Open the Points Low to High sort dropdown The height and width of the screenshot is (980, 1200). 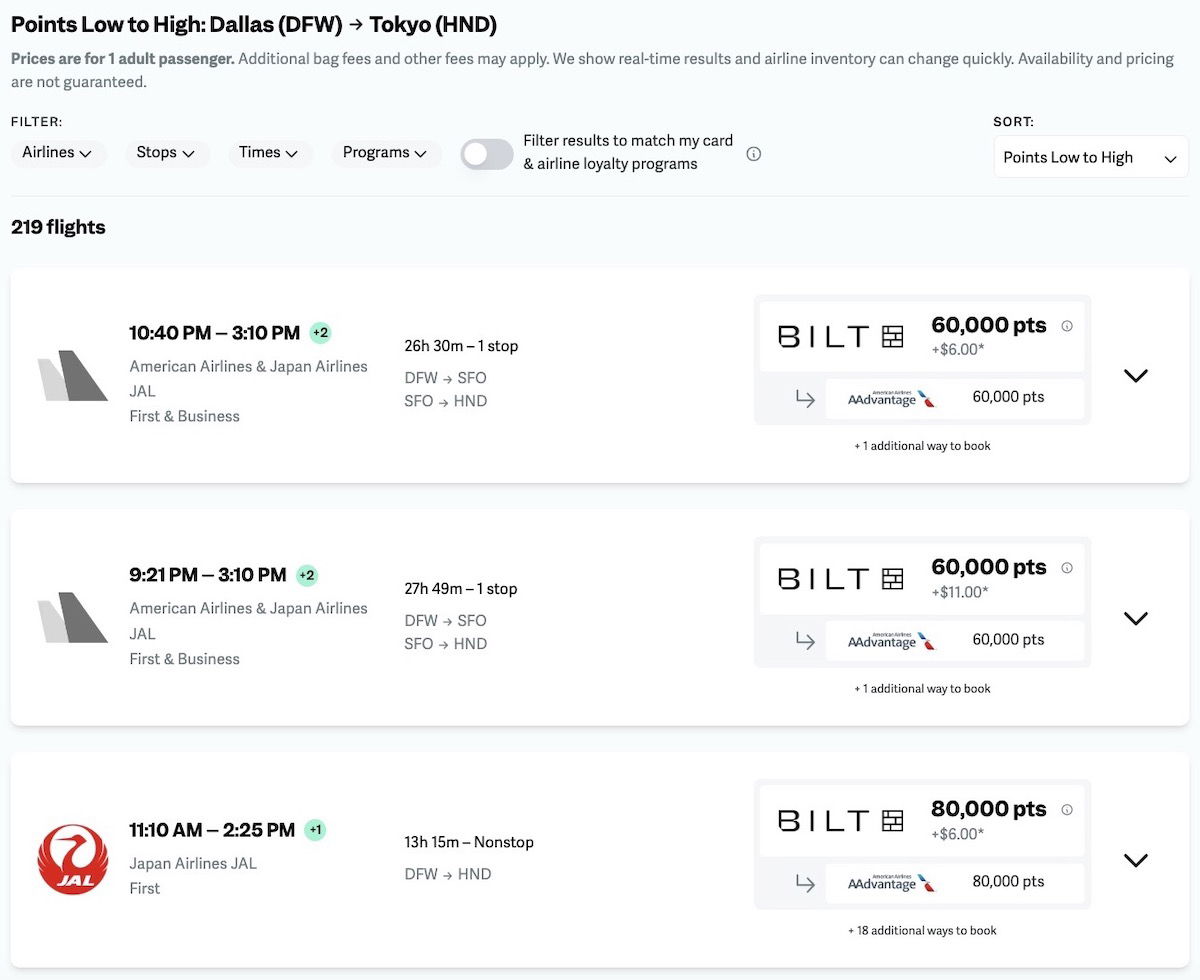[1091, 158]
